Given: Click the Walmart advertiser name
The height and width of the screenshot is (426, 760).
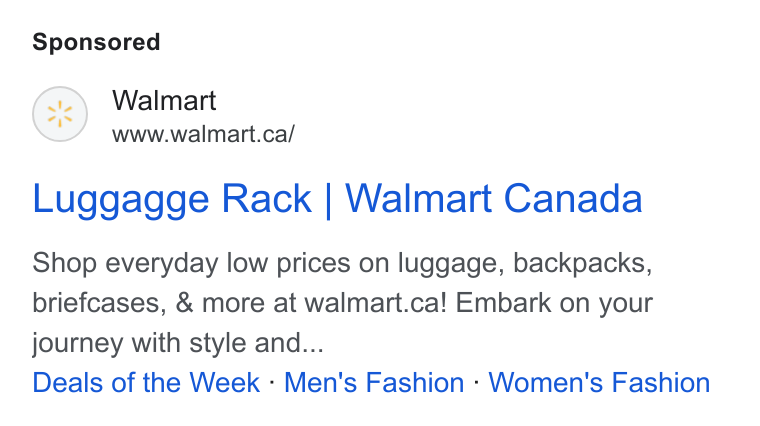Looking at the screenshot, I should [x=164, y=100].
